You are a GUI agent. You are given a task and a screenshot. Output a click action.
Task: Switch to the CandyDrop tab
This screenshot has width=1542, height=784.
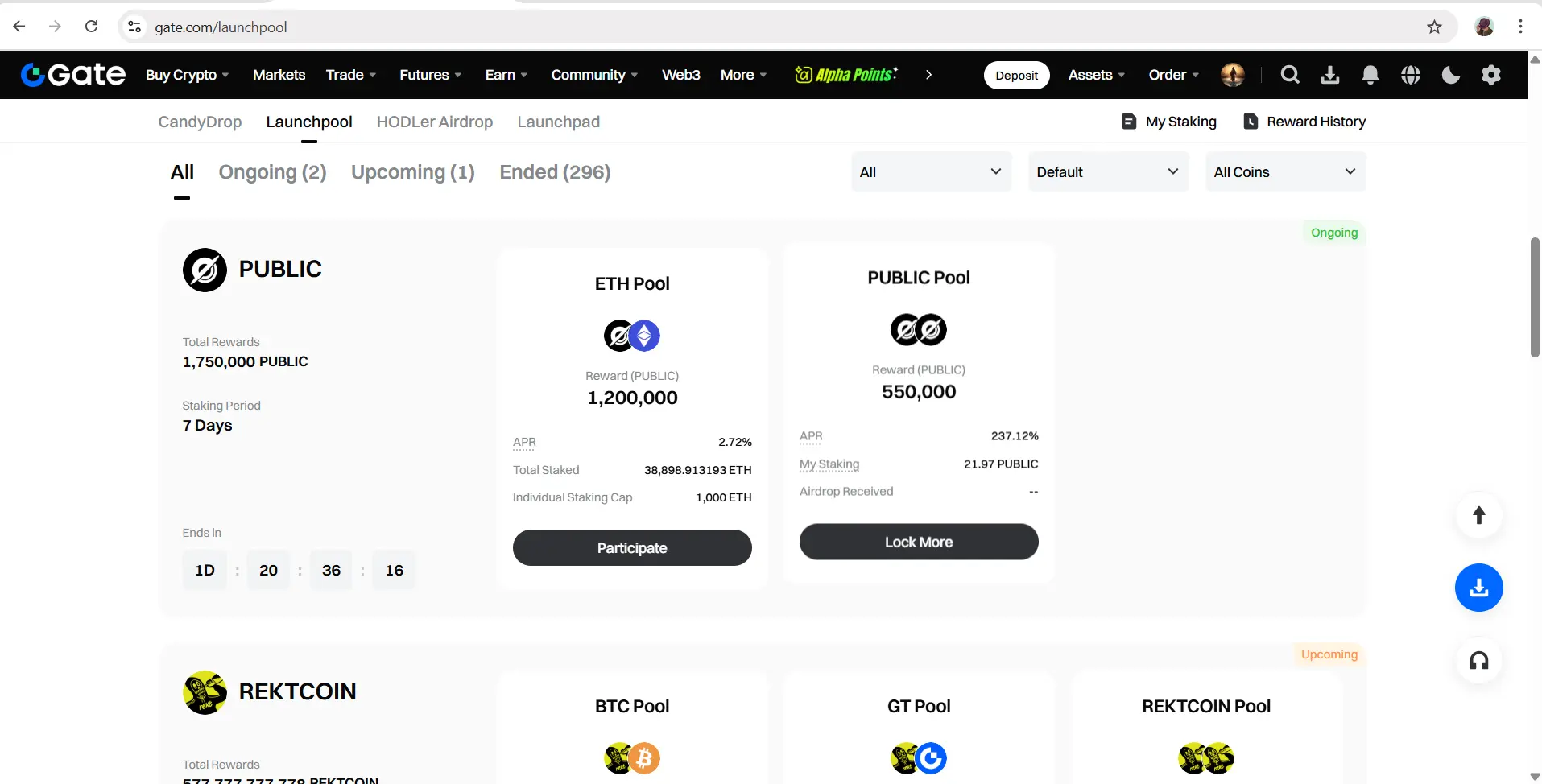[200, 122]
